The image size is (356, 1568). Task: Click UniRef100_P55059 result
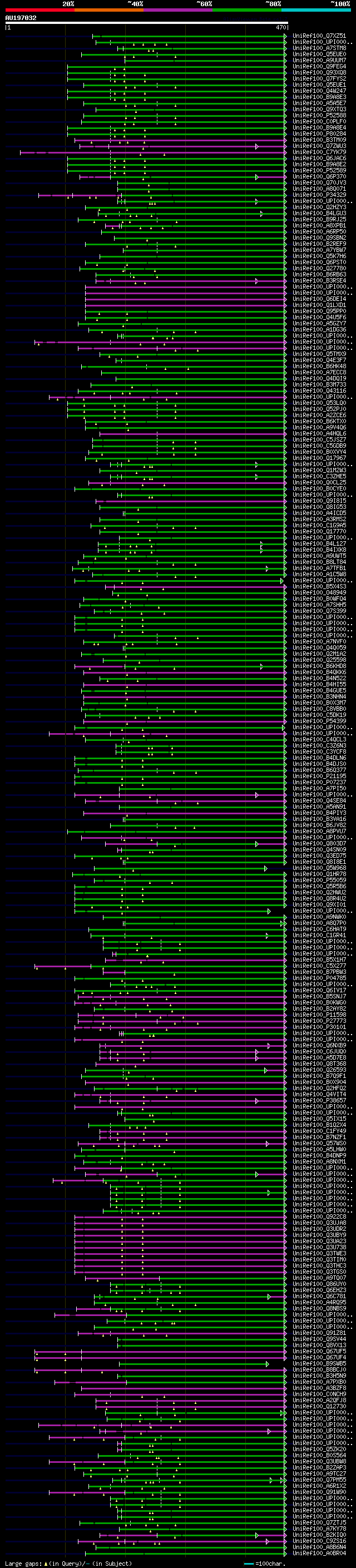pyautogui.click(x=319, y=880)
